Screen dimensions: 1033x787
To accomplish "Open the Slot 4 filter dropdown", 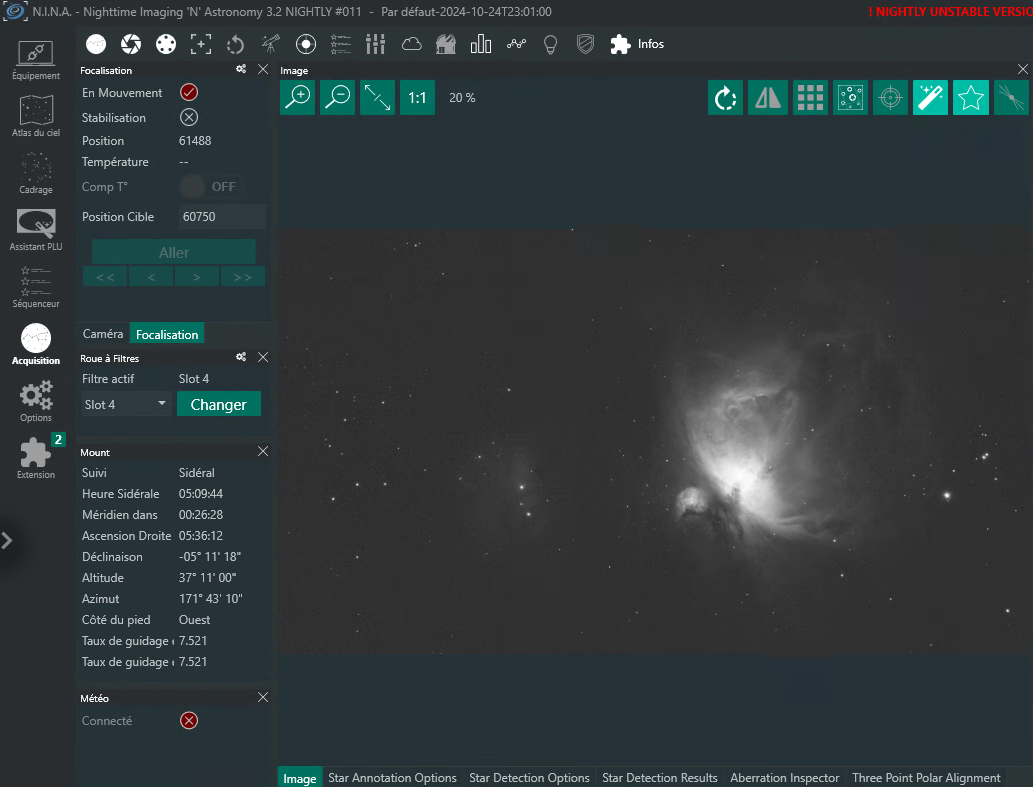I will tap(126, 404).
